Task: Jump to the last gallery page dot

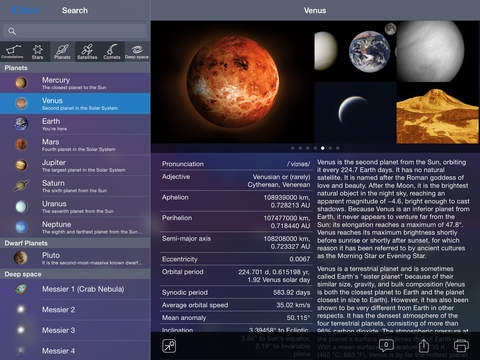Action: tap(338, 148)
